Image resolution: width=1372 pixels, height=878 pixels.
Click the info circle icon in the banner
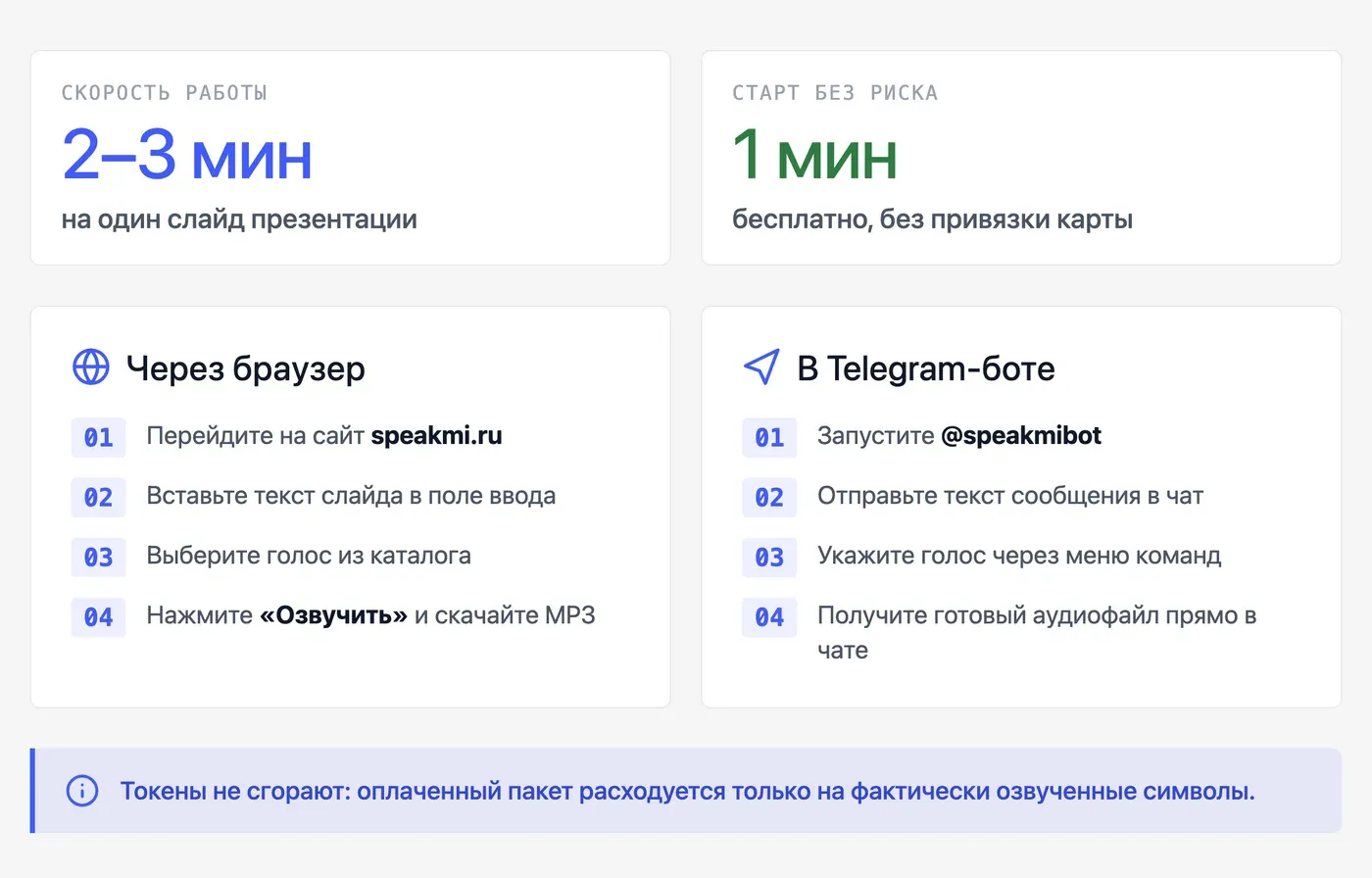click(82, 791)
